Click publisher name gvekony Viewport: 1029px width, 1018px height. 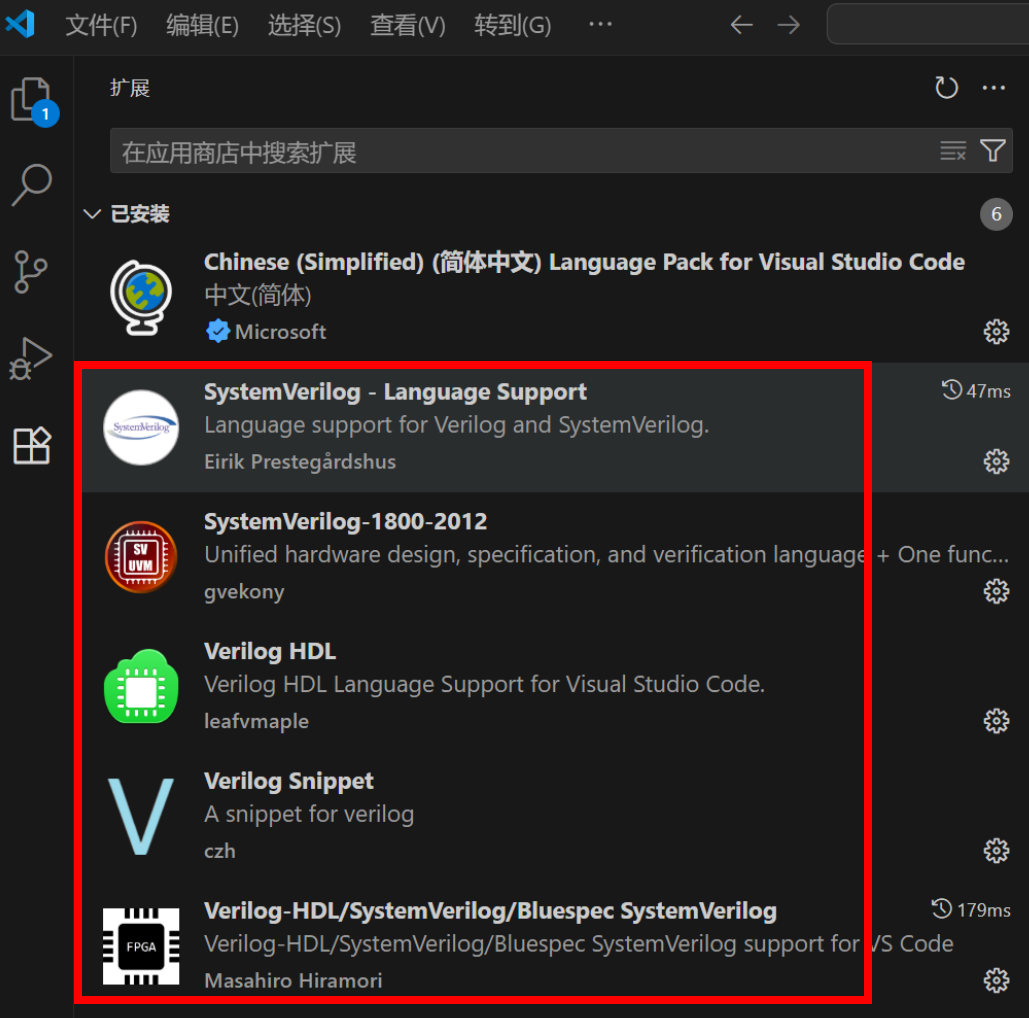(244, 591)
